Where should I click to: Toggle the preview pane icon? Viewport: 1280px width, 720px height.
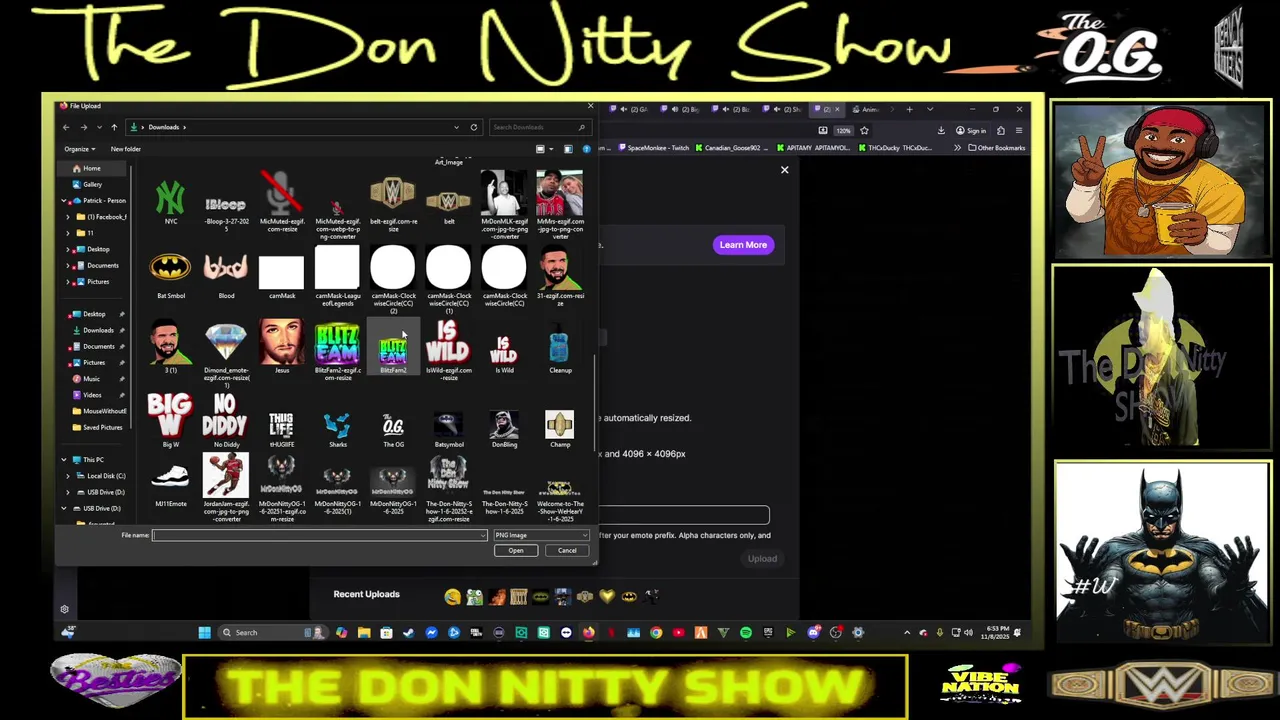pos(568,149)
